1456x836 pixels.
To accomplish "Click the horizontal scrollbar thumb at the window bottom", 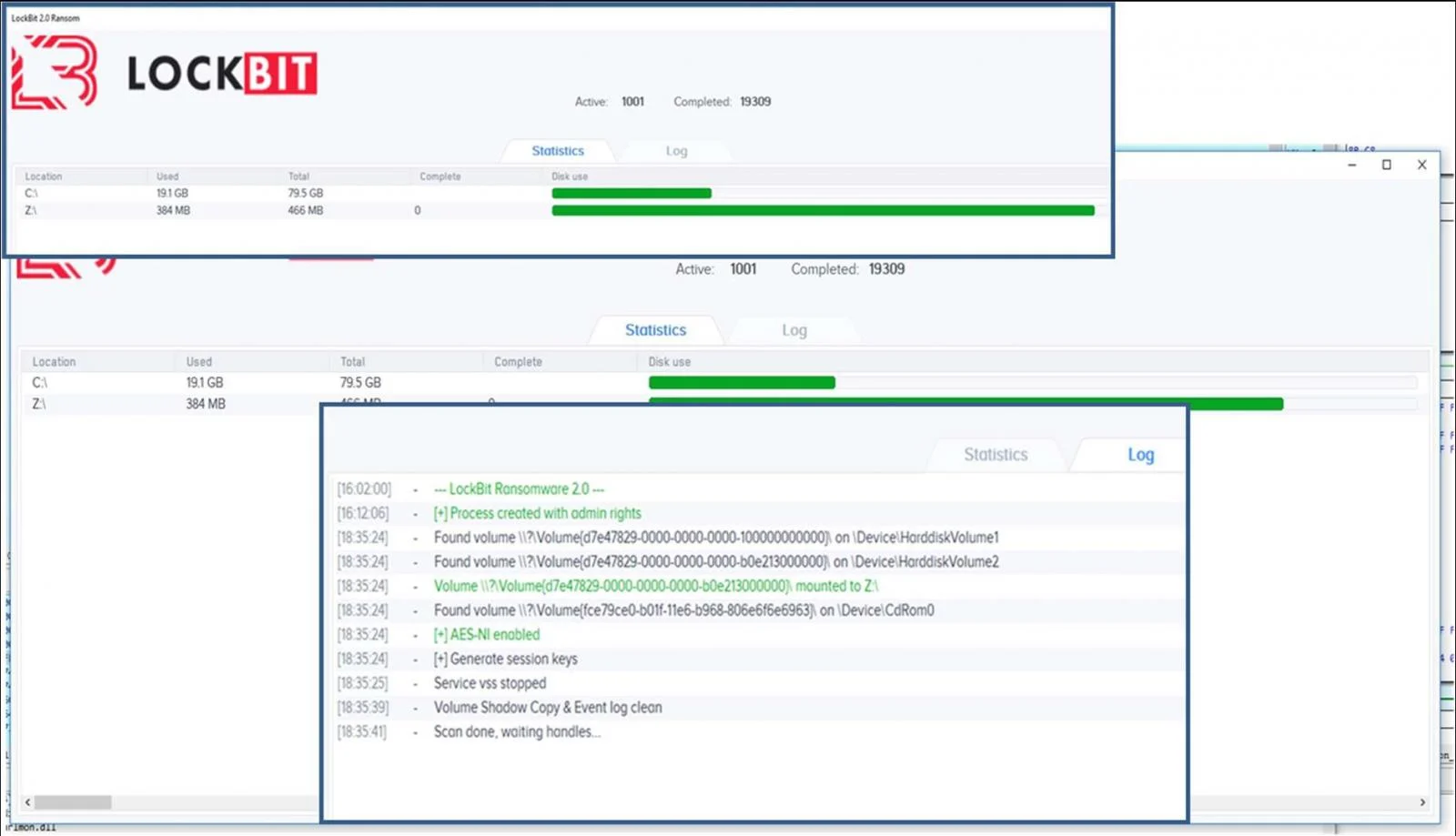I will click(73, 802).
